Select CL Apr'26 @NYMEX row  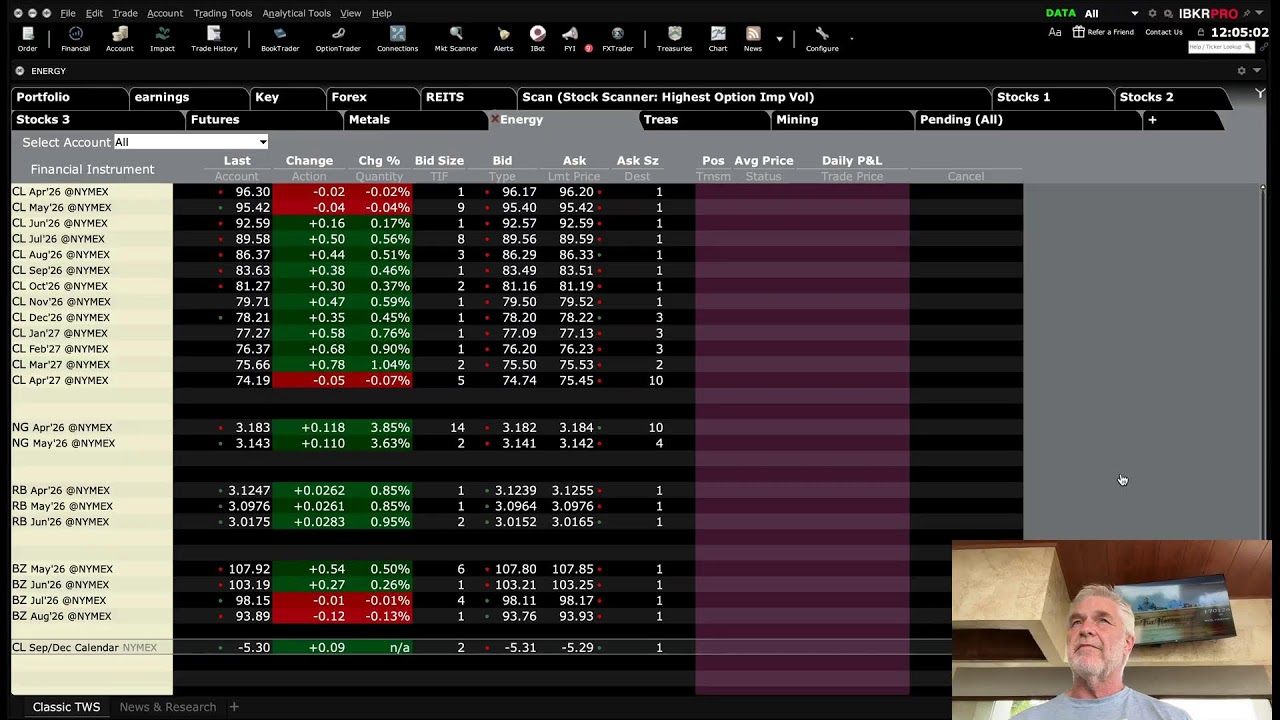[517, 192]
